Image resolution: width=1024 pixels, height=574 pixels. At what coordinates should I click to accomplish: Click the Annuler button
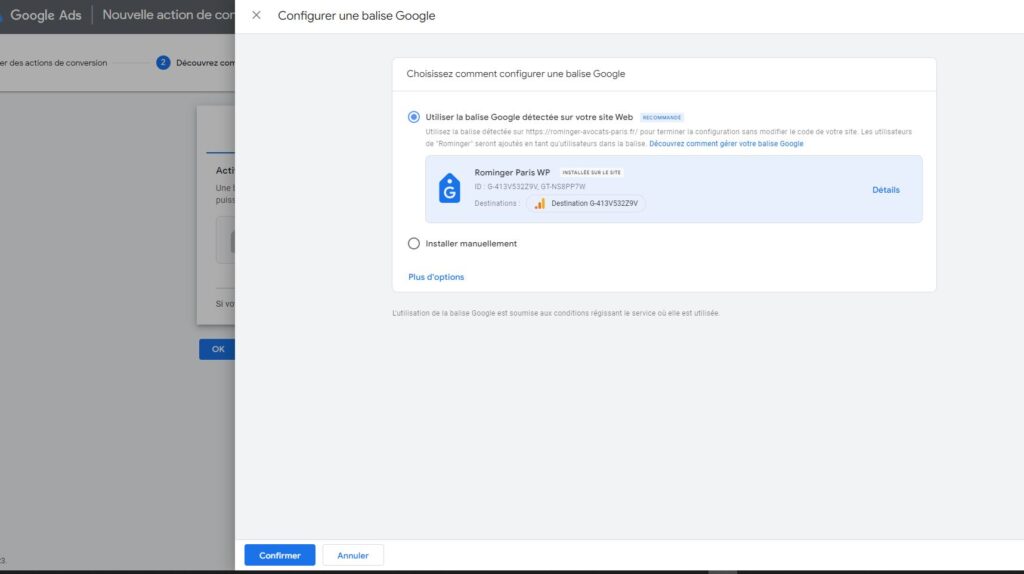point(353,555)
